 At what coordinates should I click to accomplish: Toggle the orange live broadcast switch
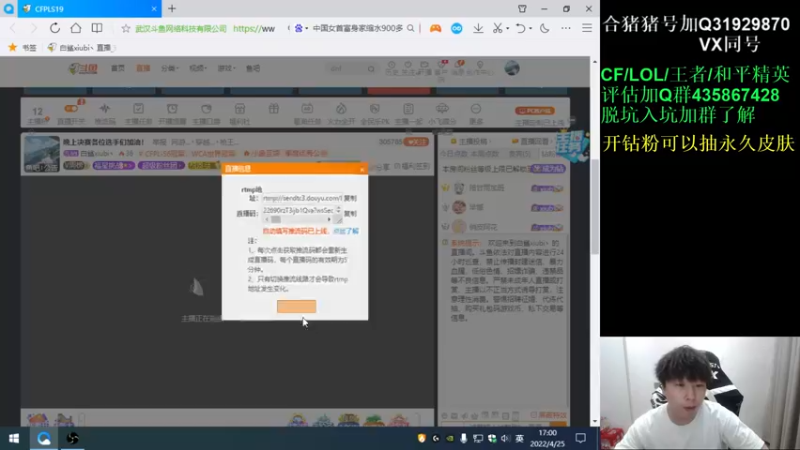click(x=71, y=109)
